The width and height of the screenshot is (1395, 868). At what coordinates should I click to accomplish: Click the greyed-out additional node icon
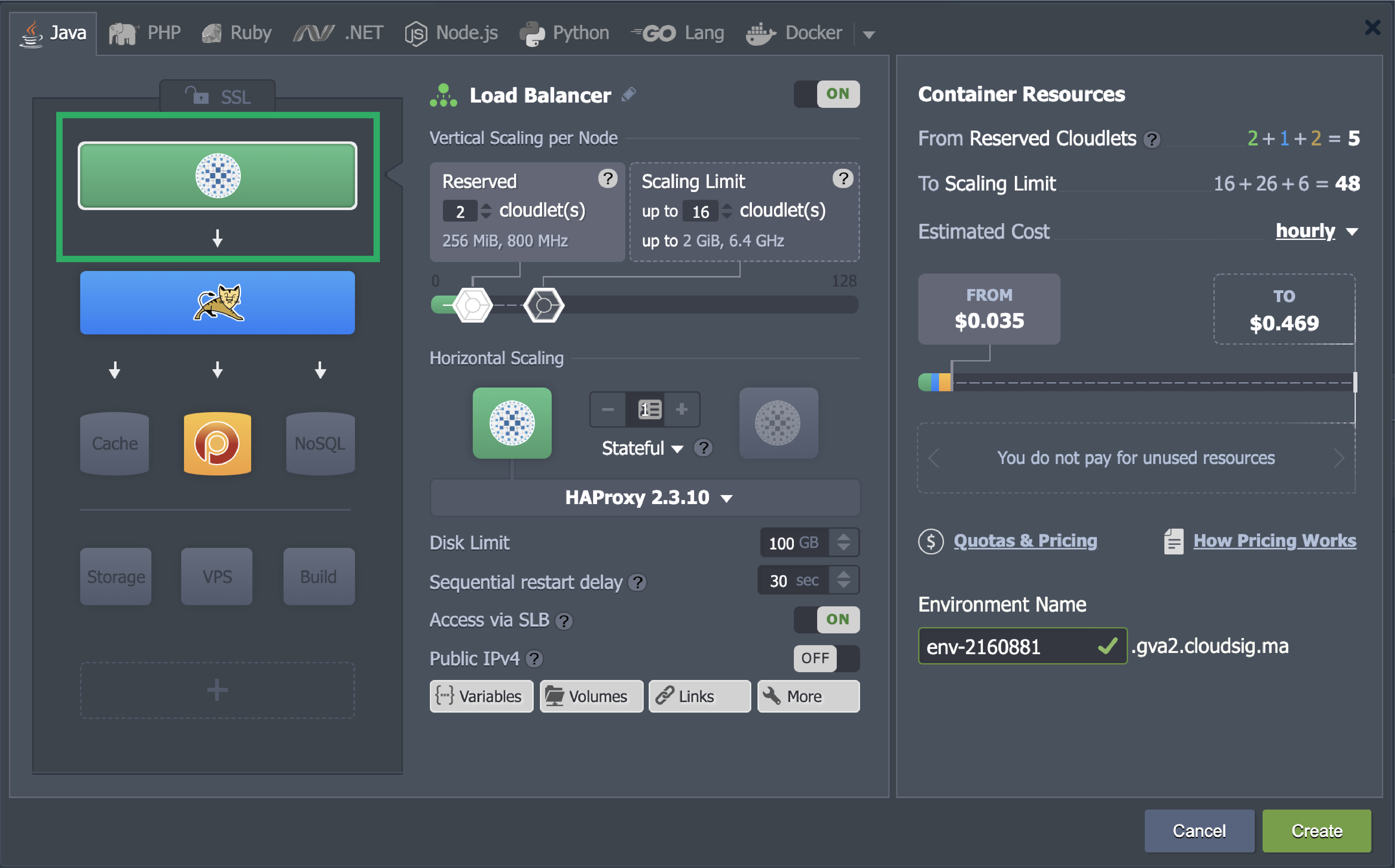[778, 423]
